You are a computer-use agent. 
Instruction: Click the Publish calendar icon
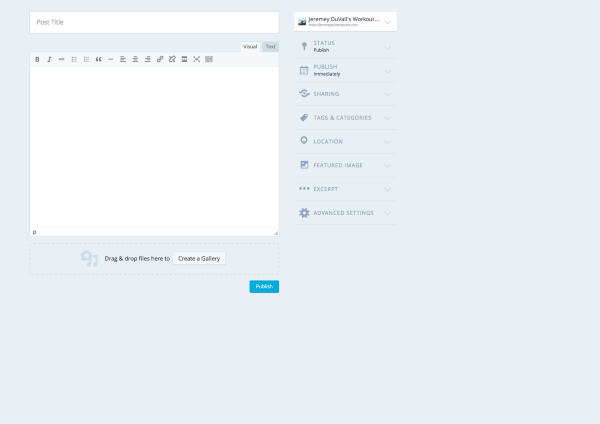tap(304, 70)
